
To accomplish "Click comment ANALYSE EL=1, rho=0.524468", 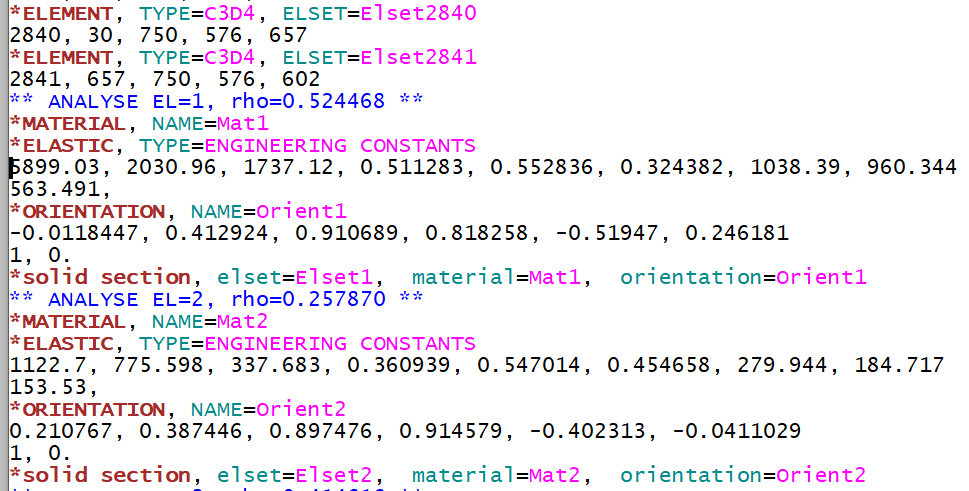I will (216, 101).
